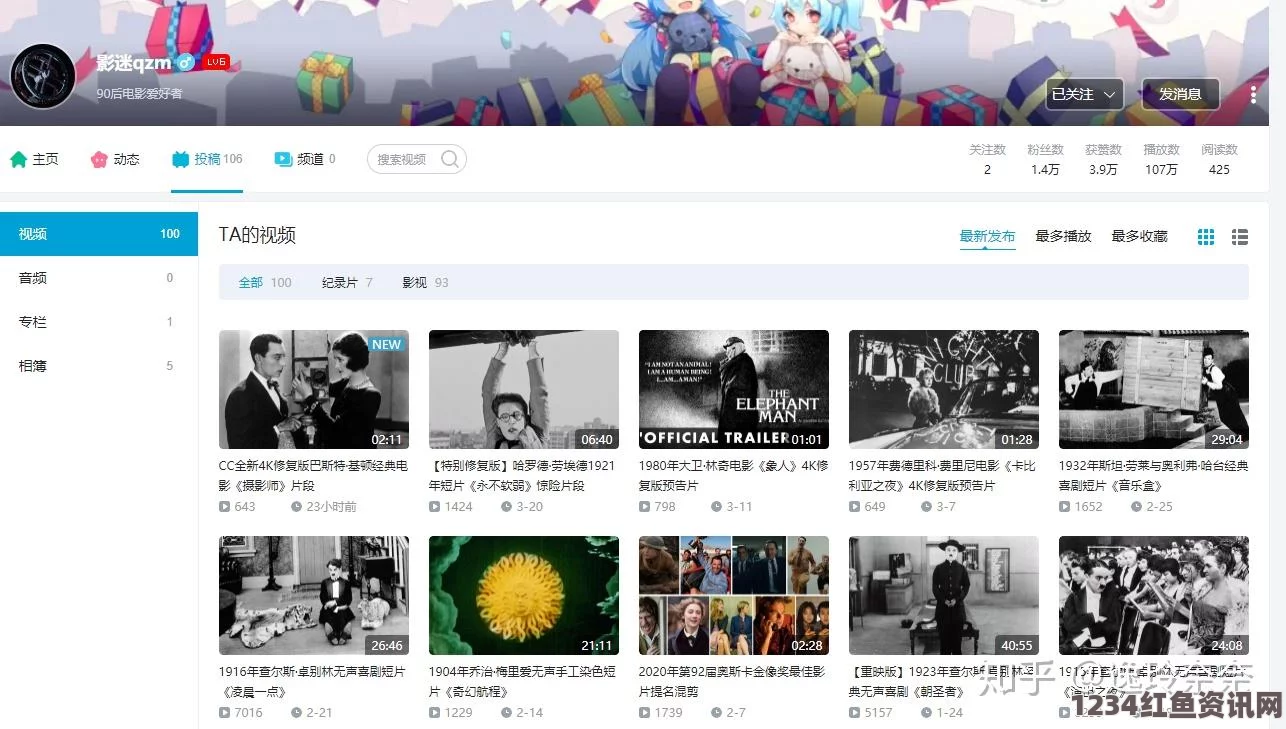
Task: Click the clock icon beside 23小时前
Action: 296,507
